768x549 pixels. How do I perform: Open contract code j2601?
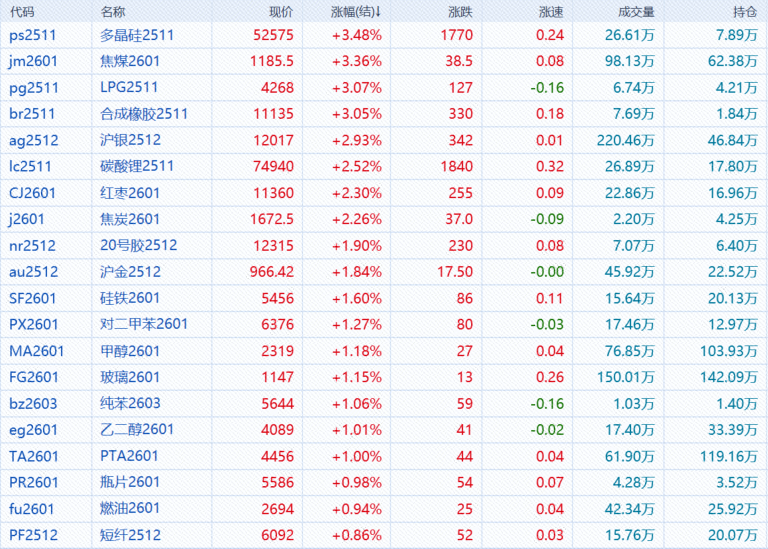pos(27,219)
